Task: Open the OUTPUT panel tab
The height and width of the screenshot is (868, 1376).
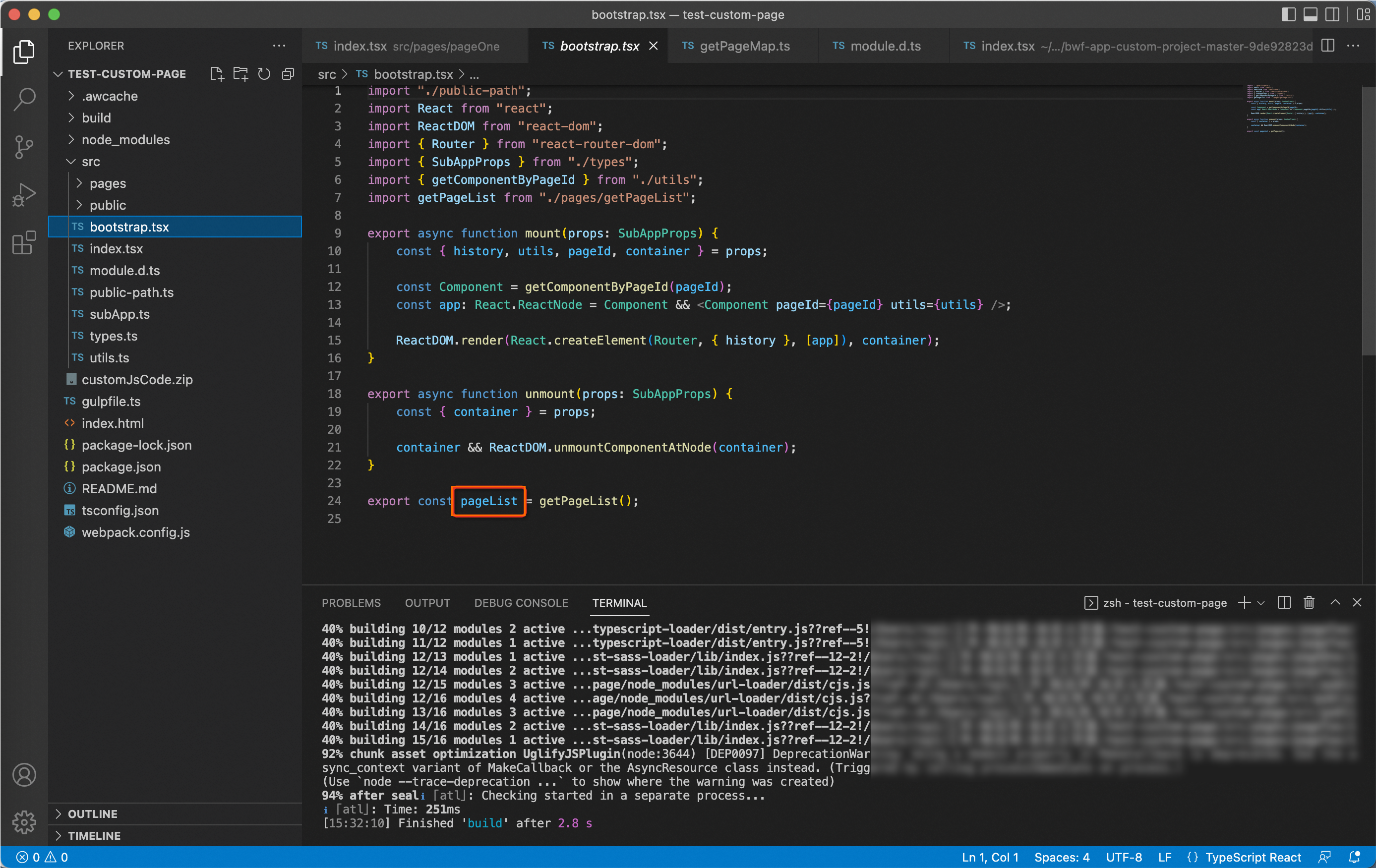Action: (427, 602)
